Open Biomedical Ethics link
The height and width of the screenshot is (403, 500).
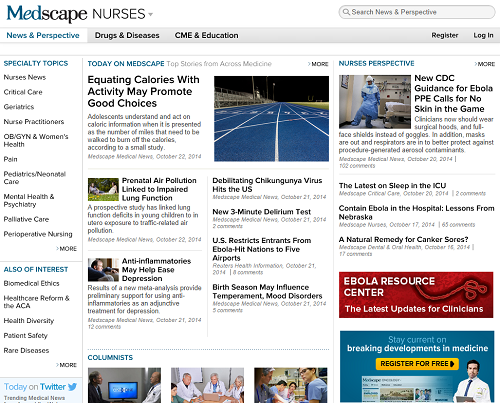point(31,283)
